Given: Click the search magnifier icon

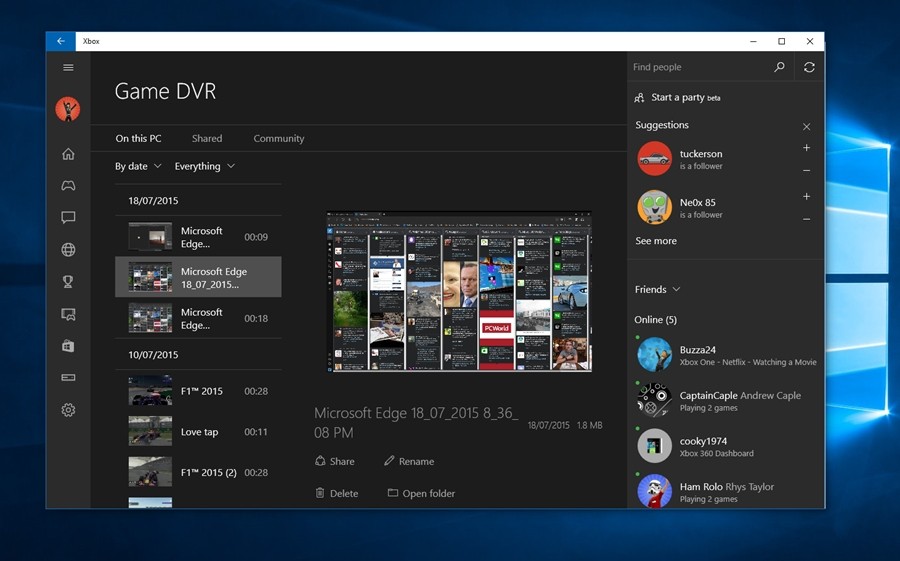Looking at the screenshot, I should (x=780, y=67).
